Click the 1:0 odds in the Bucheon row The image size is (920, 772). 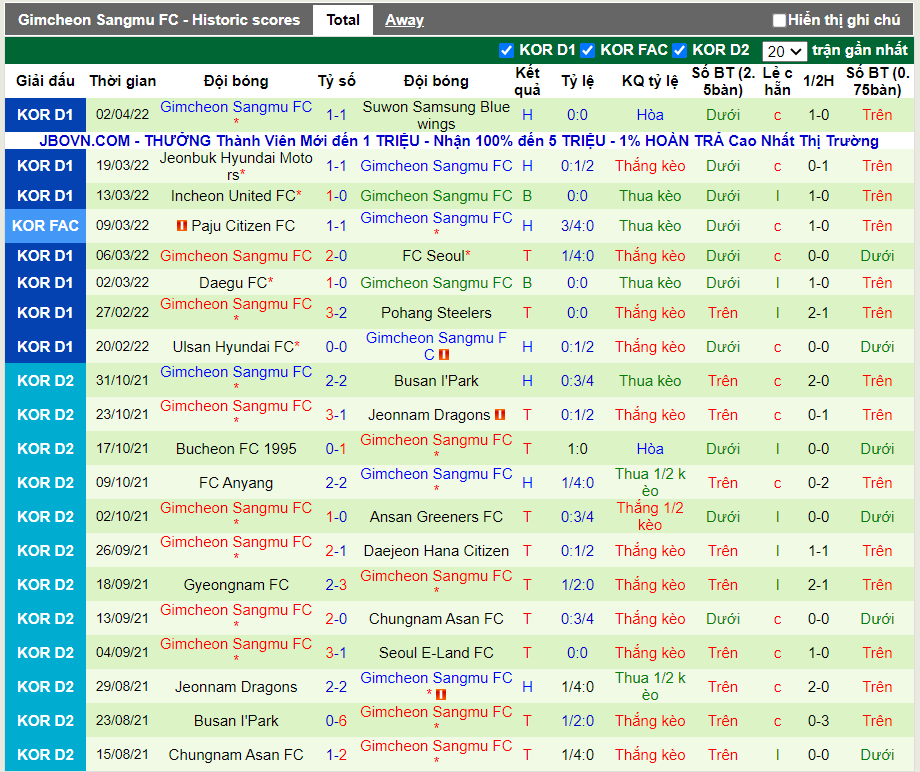[577, 449]
